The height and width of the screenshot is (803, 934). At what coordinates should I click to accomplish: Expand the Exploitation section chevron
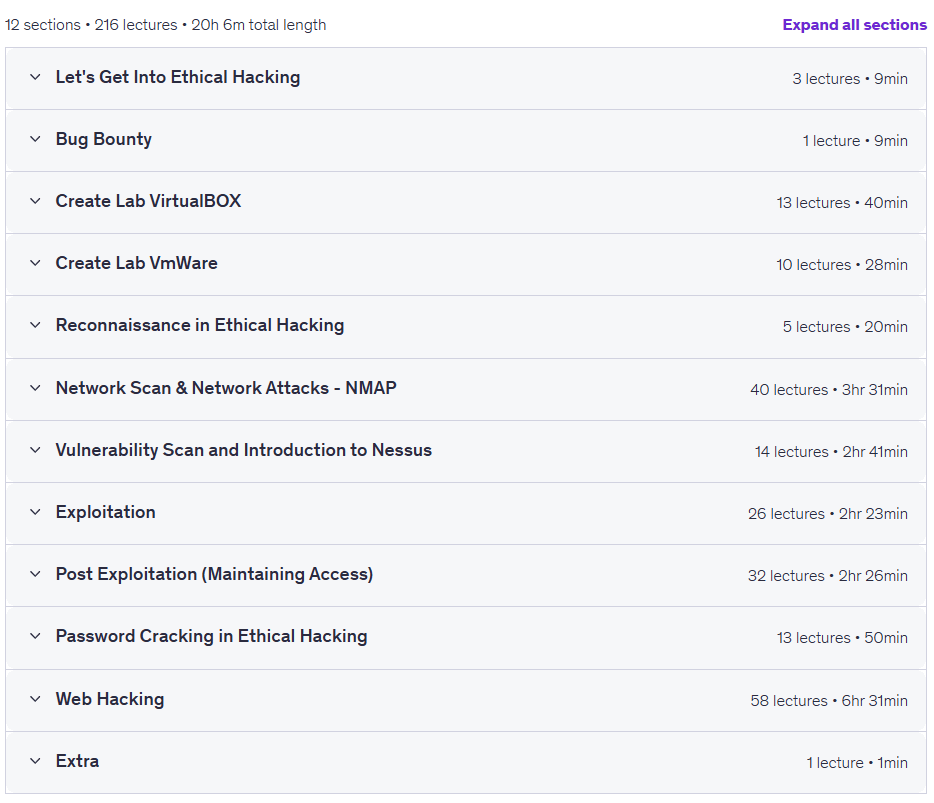[x=36, y=512]
